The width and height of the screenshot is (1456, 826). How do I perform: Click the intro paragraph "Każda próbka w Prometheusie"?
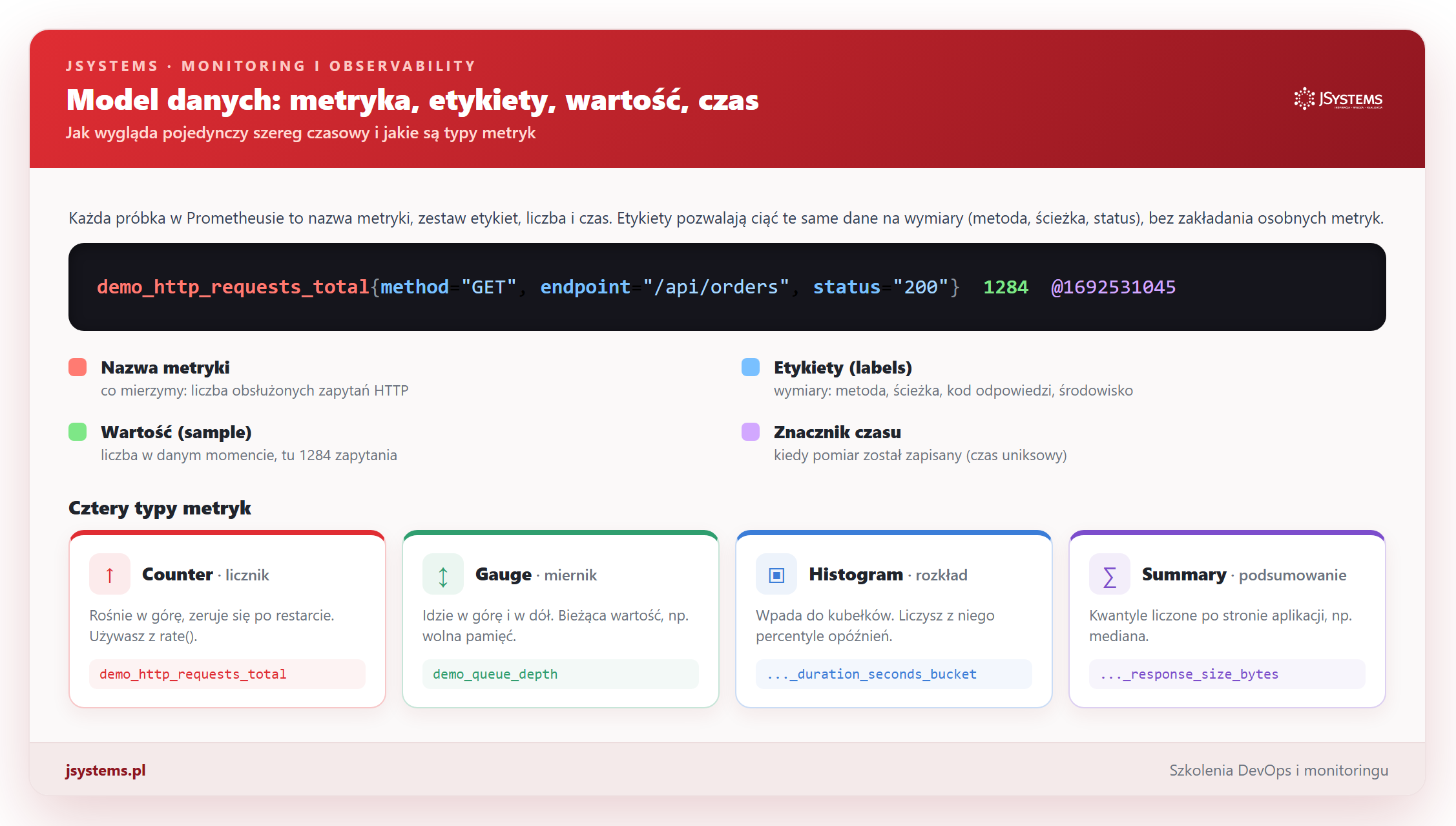726,218
